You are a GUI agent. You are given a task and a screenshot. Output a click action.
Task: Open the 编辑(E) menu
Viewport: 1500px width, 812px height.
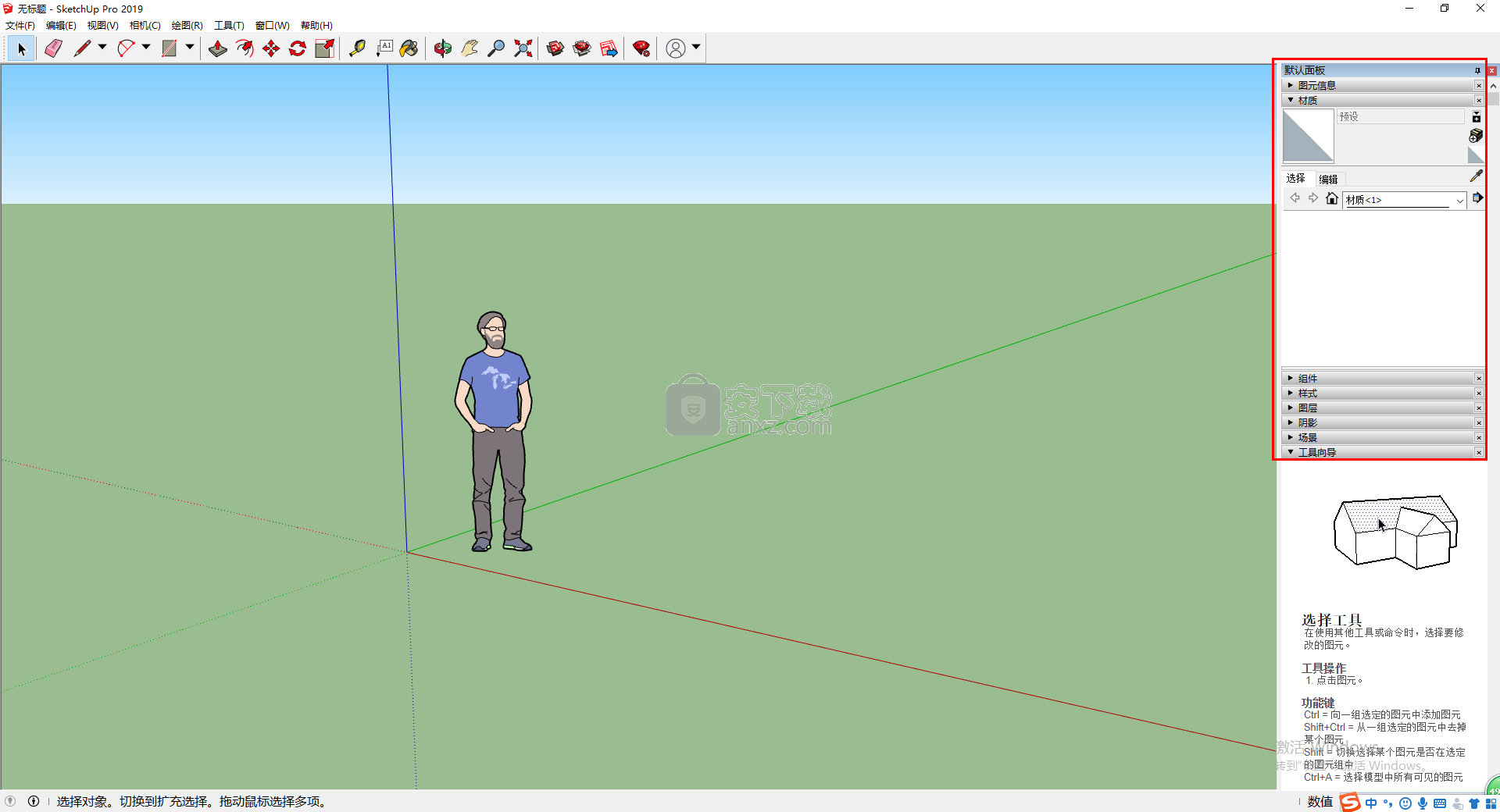(61, 26)
